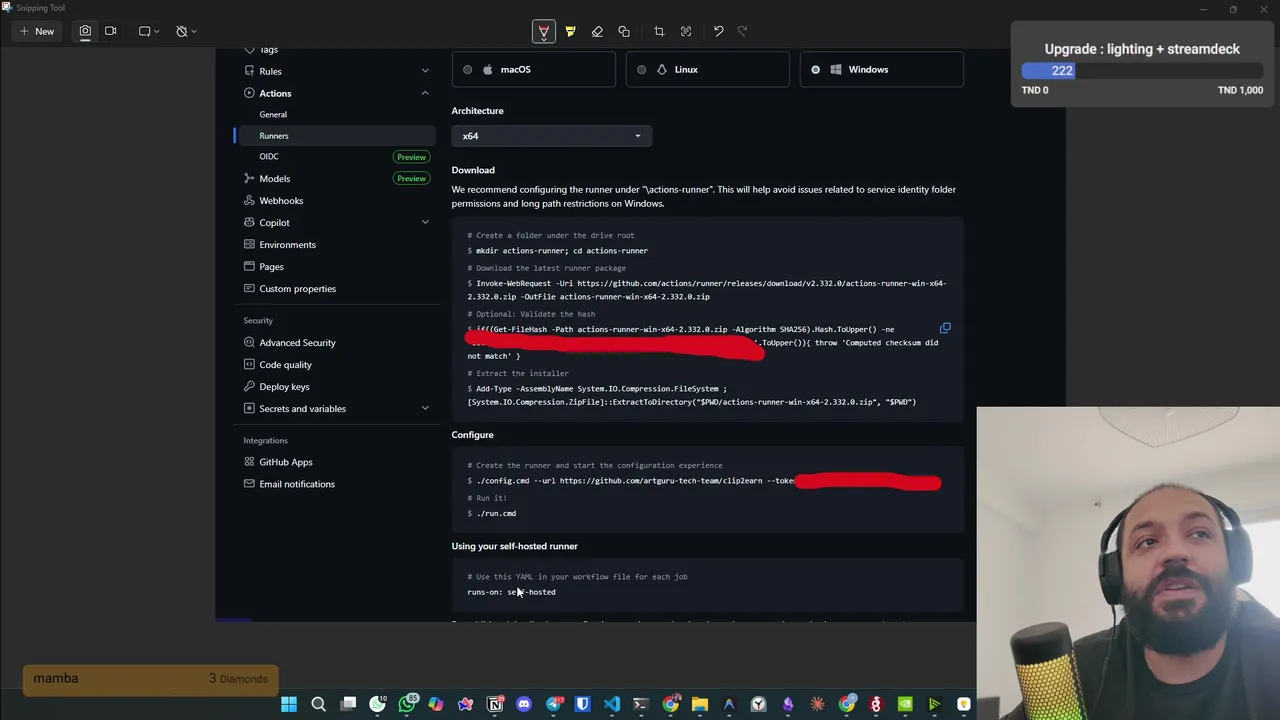Click the Text actions icon

tap(686, 31)
